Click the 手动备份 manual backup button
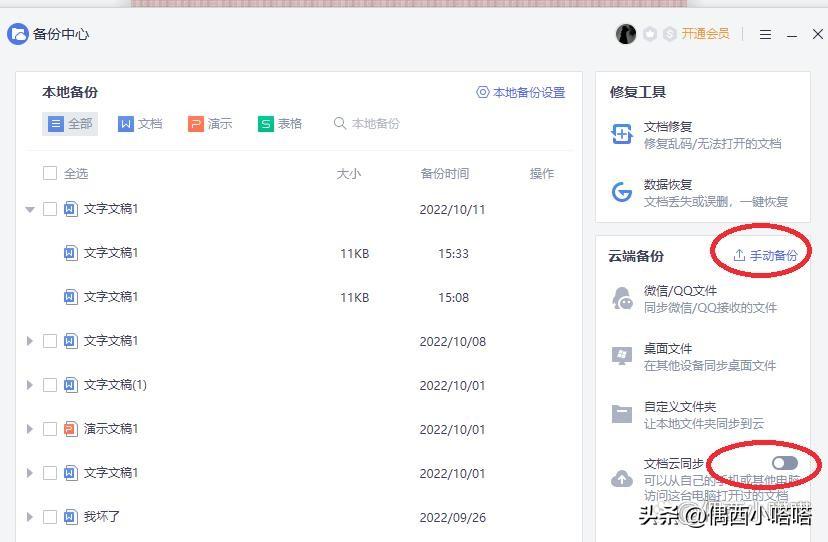828x542 pixels. (765, 255)
